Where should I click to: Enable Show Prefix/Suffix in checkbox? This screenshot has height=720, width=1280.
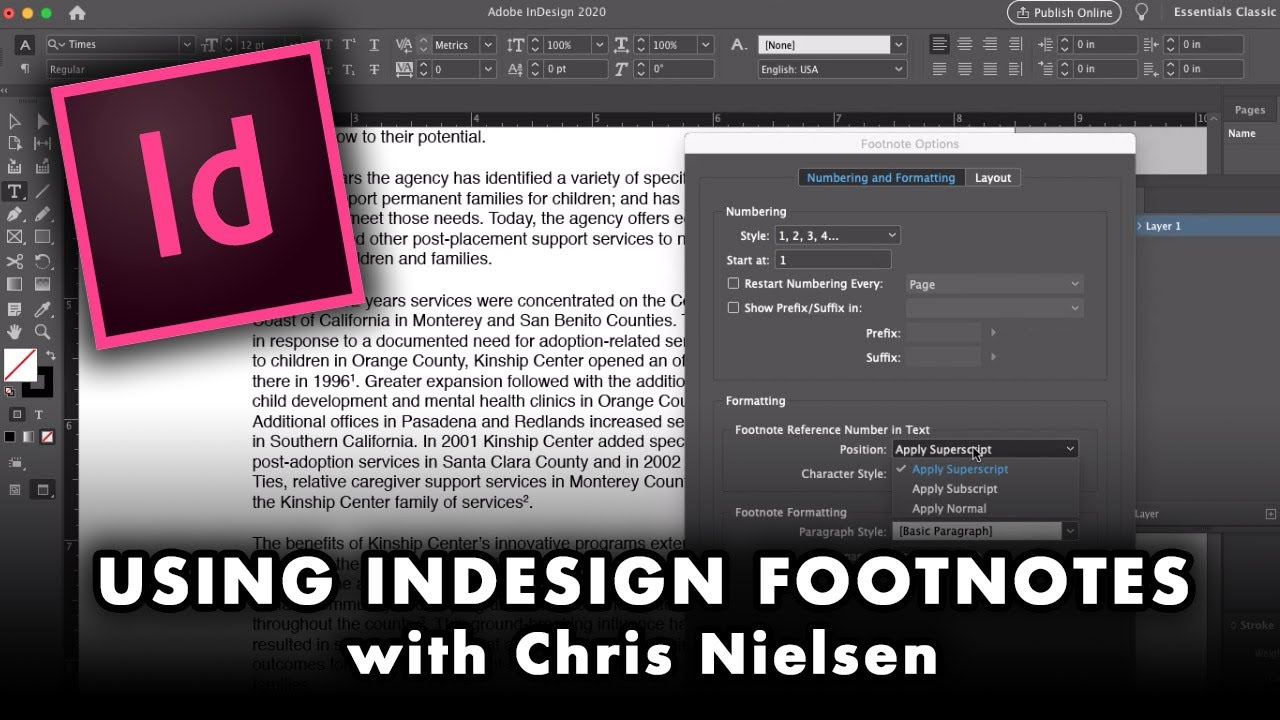(x=734, y=308)
